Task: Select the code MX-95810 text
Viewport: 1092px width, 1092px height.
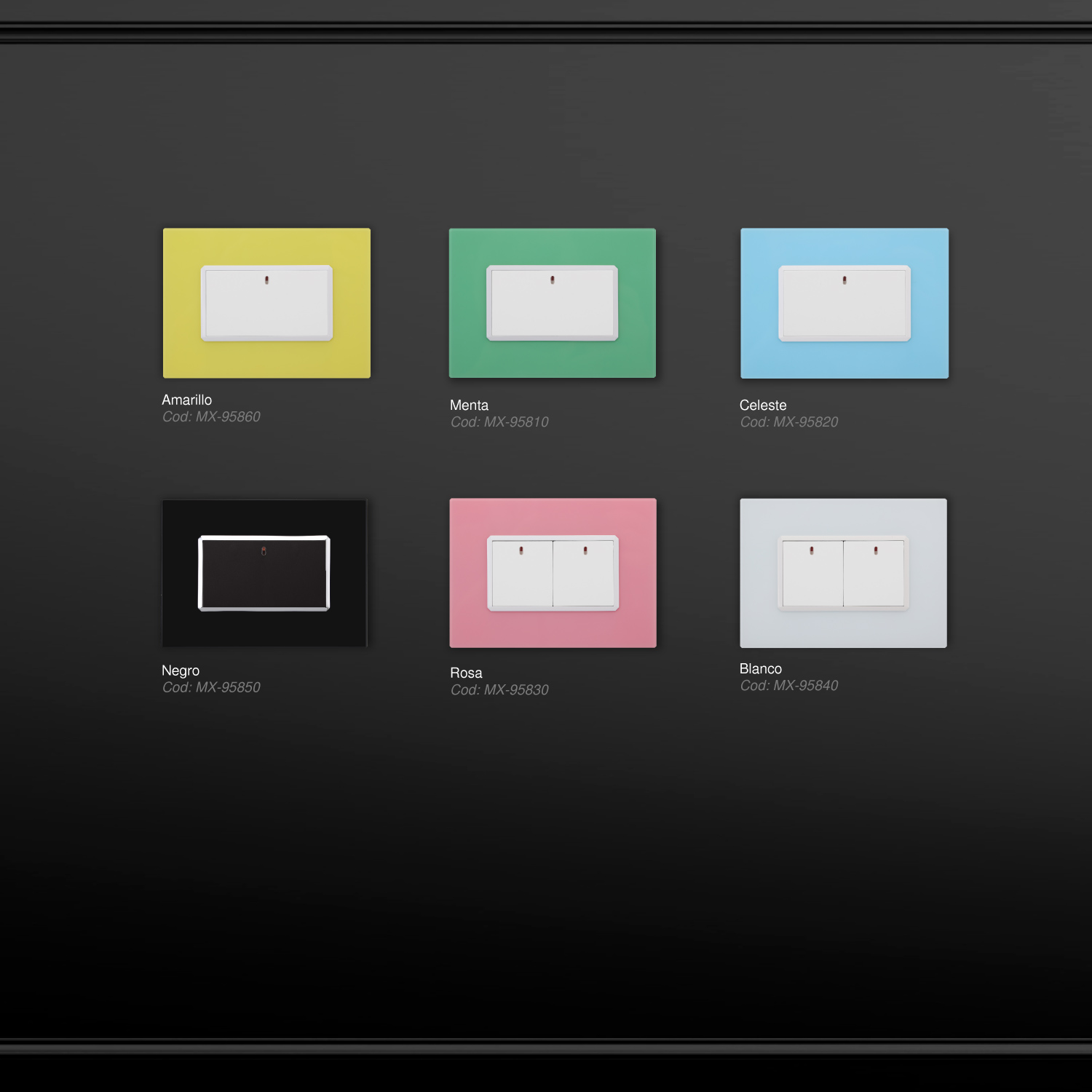Action: 499,422
